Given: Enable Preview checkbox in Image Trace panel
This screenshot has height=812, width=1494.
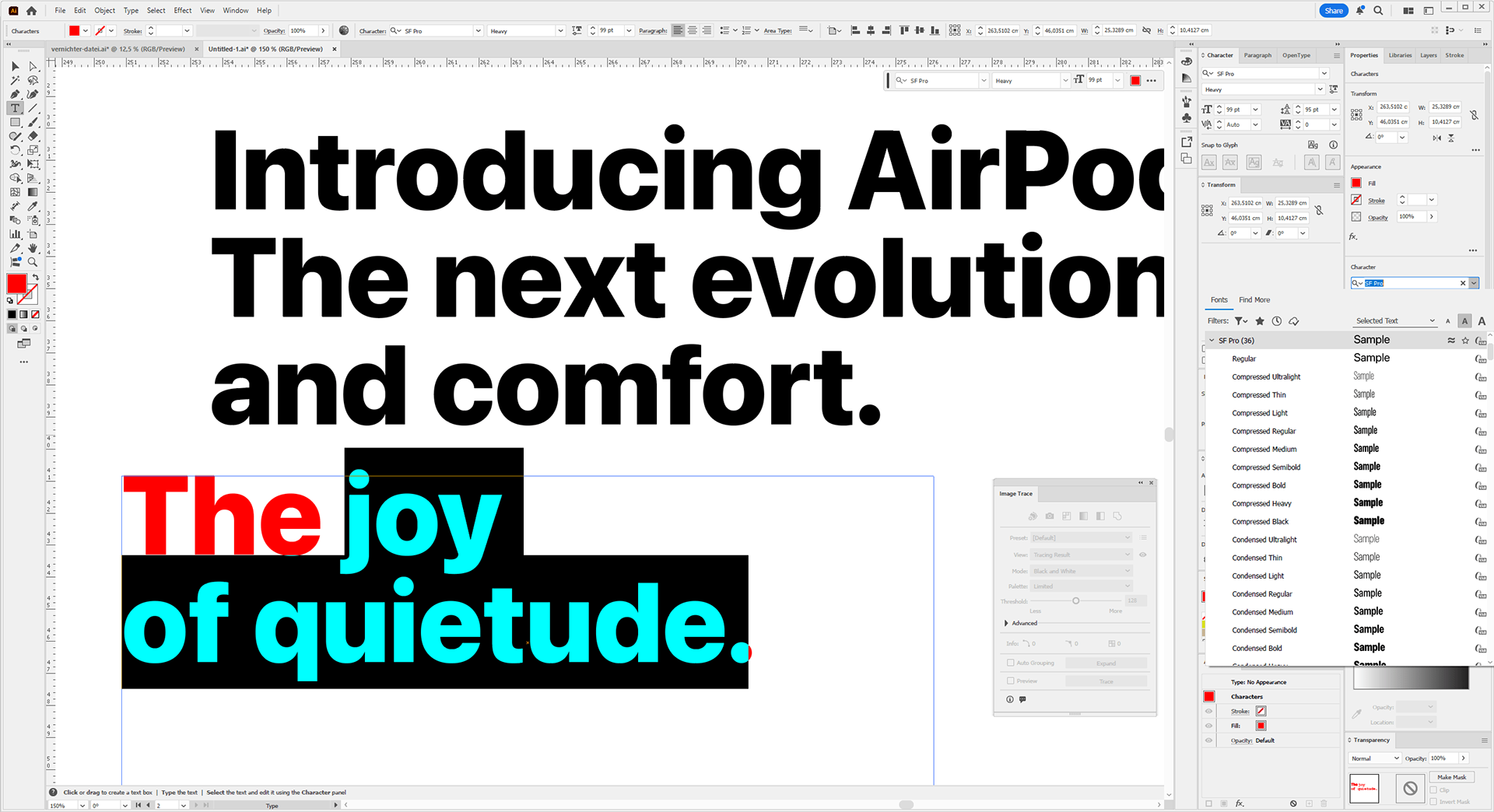Looking at the screenshot, I should [1011, 681].
